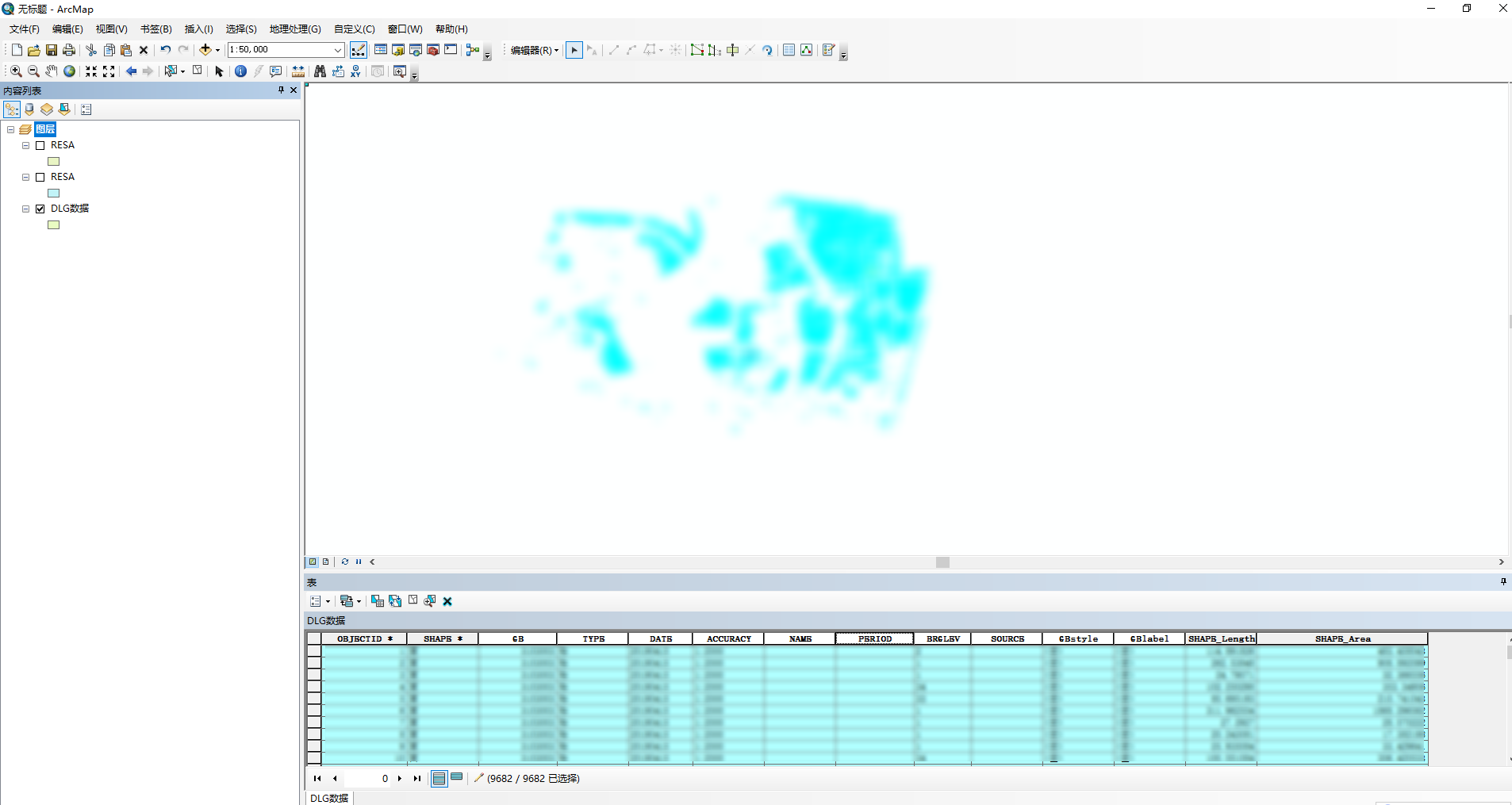Select the Identify info tool
This screenshot has width=1512, height=805.
pyautogui.click(x=241, y=71)
